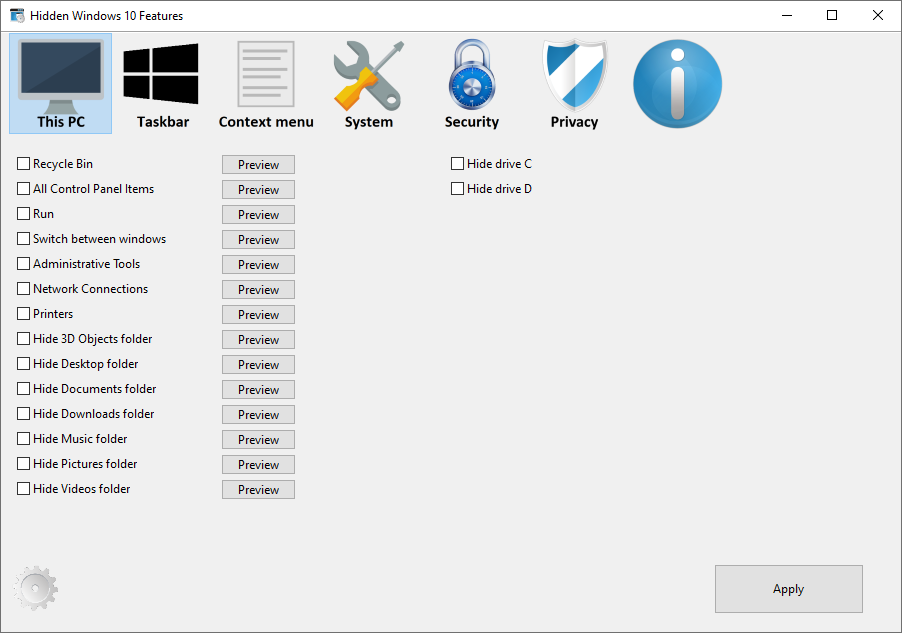Click Preview for All Control Panel Items
902x633 pixels.
tap(258, 189)
